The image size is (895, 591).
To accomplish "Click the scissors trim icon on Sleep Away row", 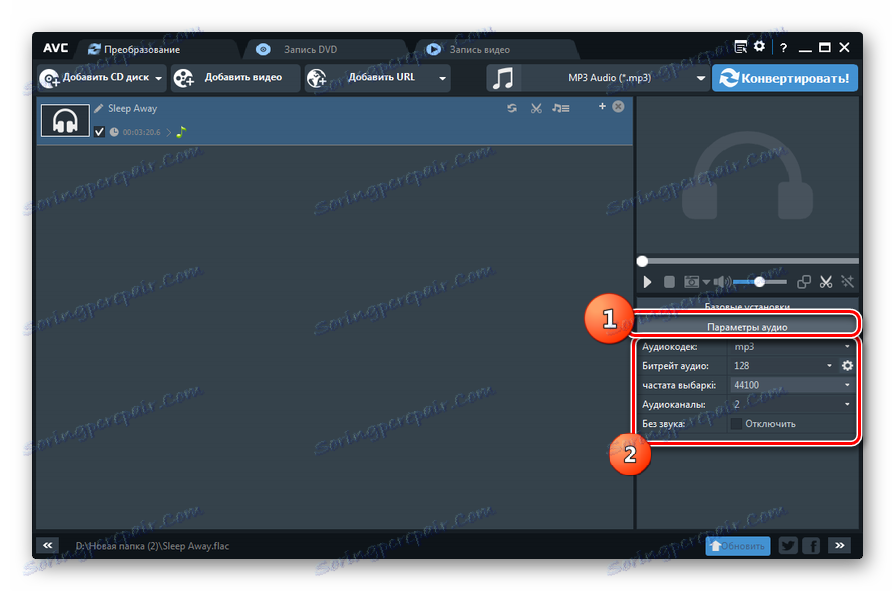I will (536, 108).
